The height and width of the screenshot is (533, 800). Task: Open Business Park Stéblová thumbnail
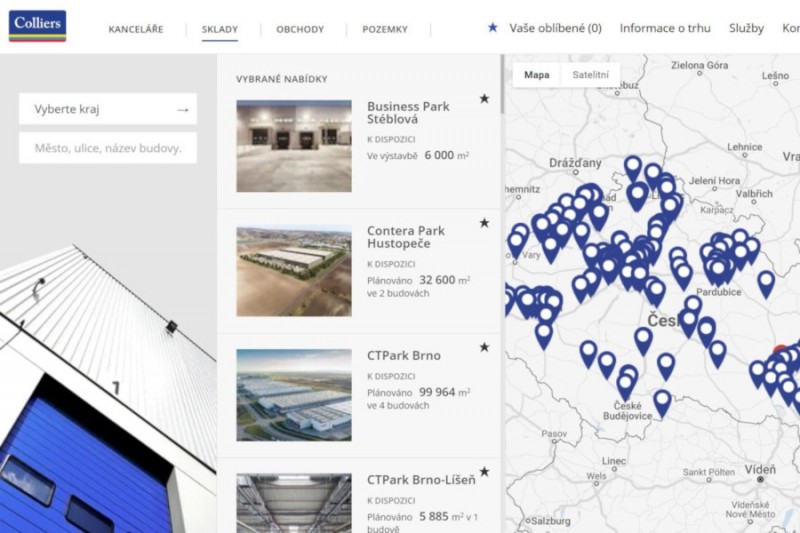(x=294, y=146)
